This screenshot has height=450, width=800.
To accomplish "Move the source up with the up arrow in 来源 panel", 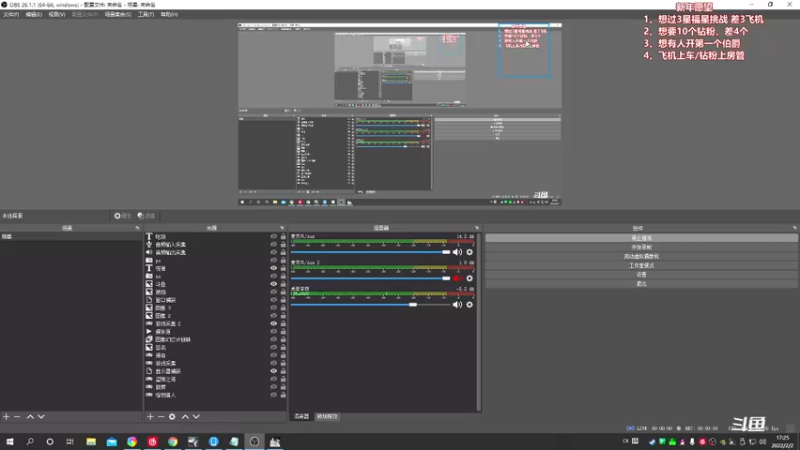I will coord(185,417).
